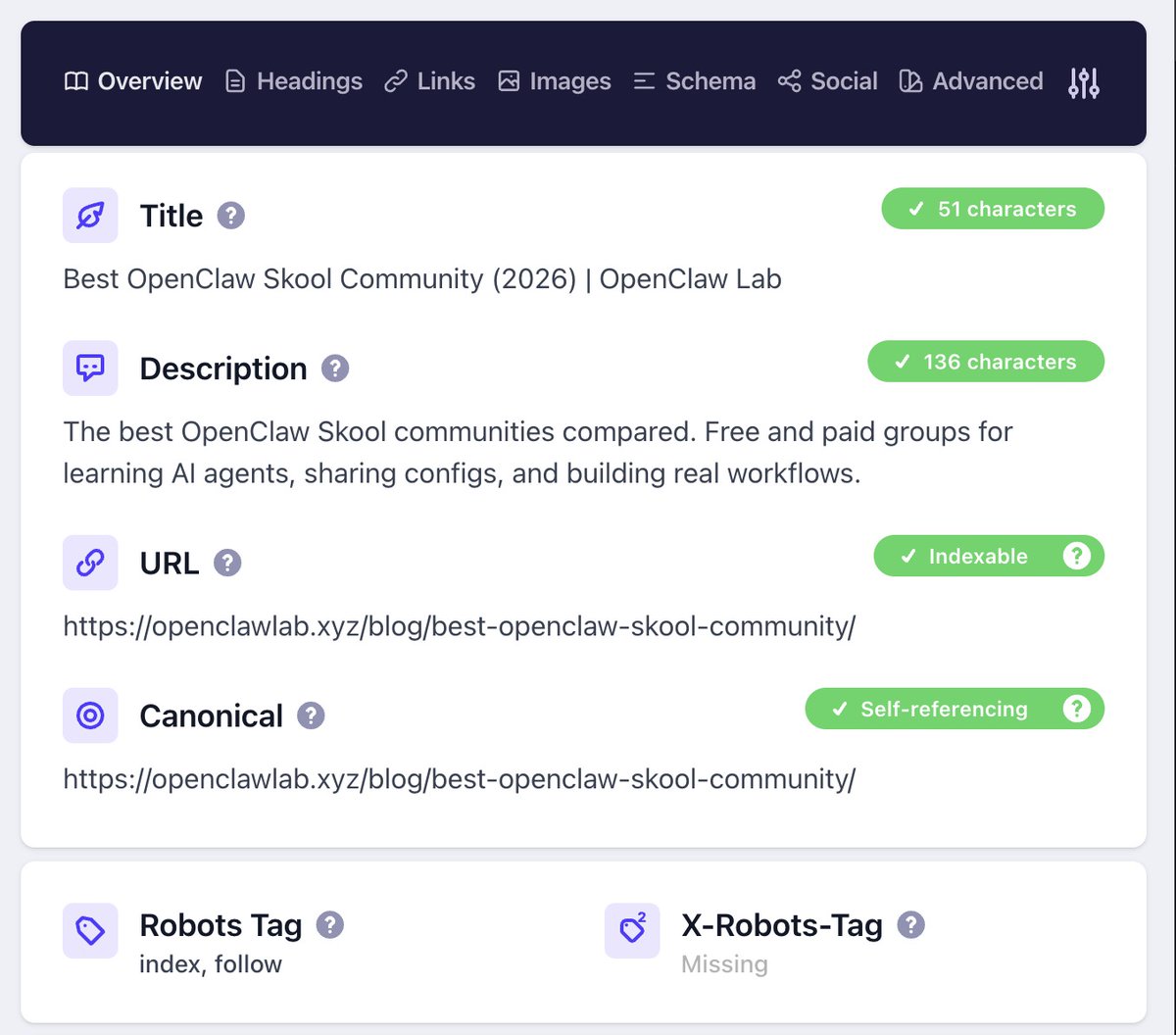
Task: Click the Robots Tag heading label
Action: (x=221, y=925)
